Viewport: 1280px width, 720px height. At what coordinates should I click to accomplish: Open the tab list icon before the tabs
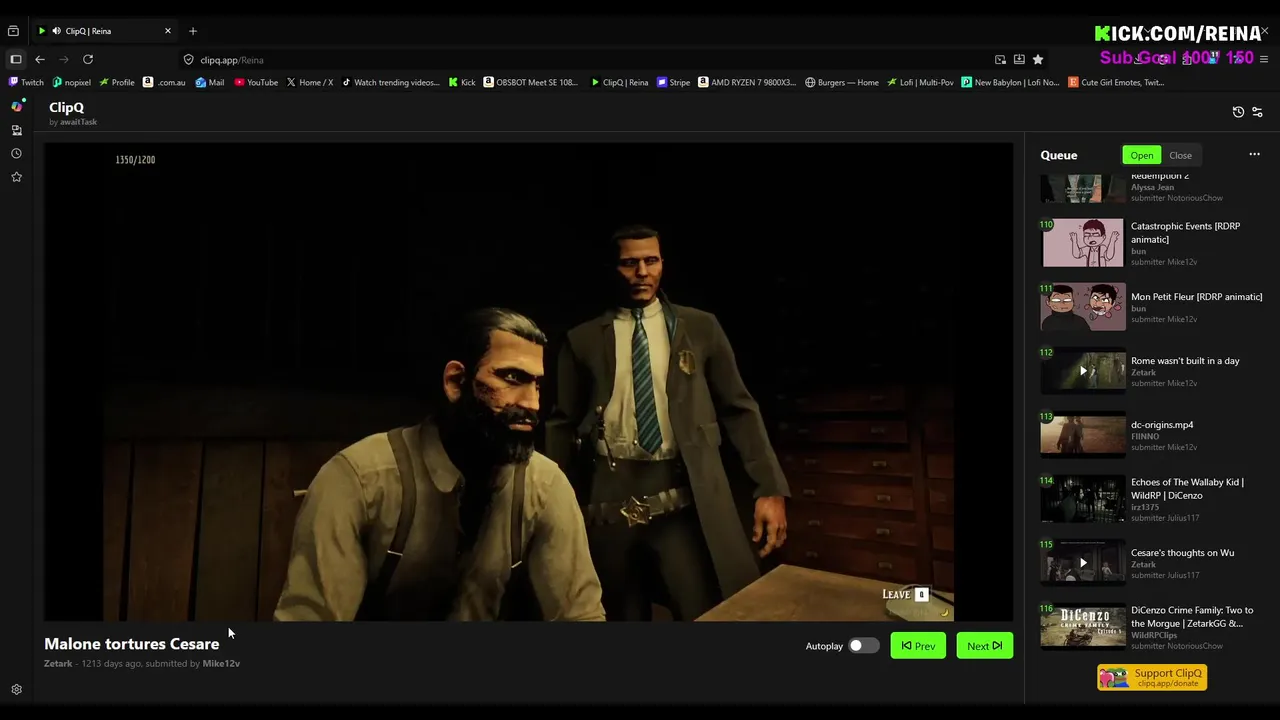13,31
